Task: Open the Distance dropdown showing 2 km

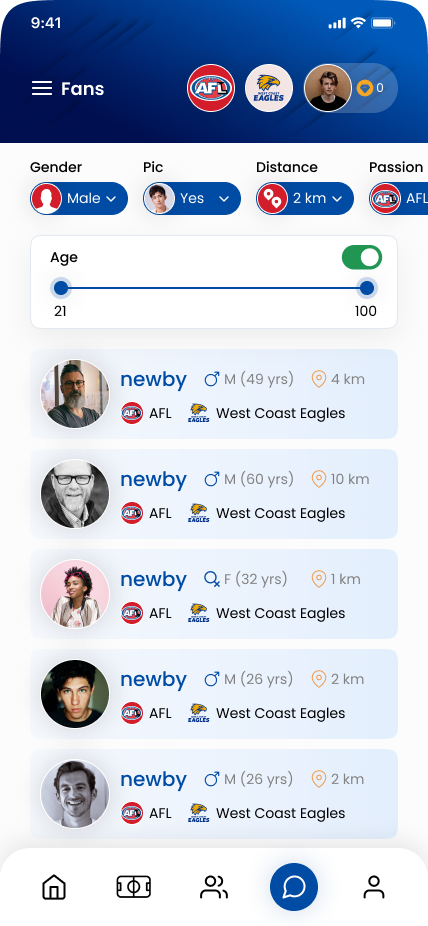Action: pyautogui.click(x=305, y=198)
